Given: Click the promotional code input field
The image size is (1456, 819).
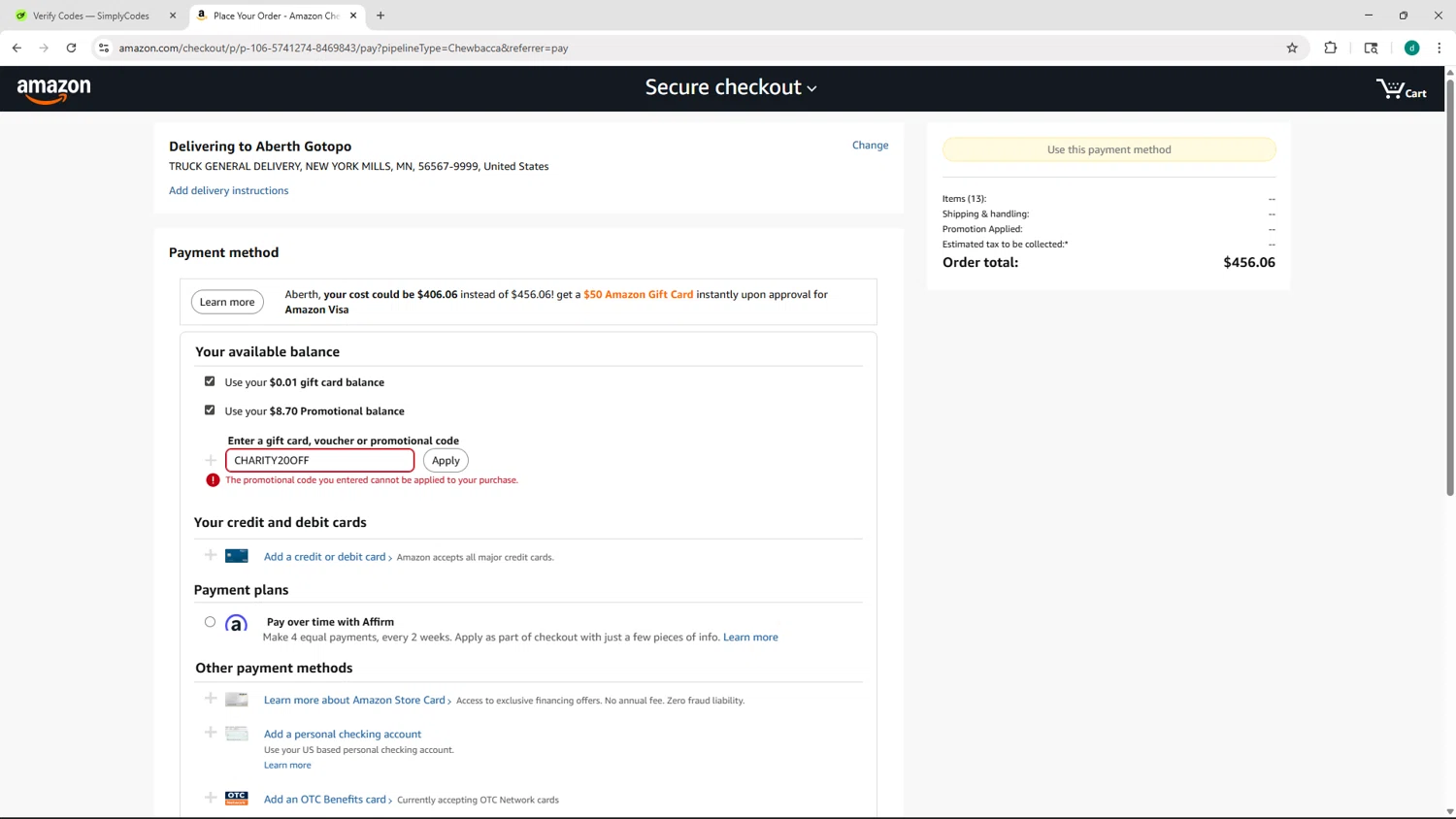Looking at the screenshot, I should pyautogui.click(x=319, y=460).
